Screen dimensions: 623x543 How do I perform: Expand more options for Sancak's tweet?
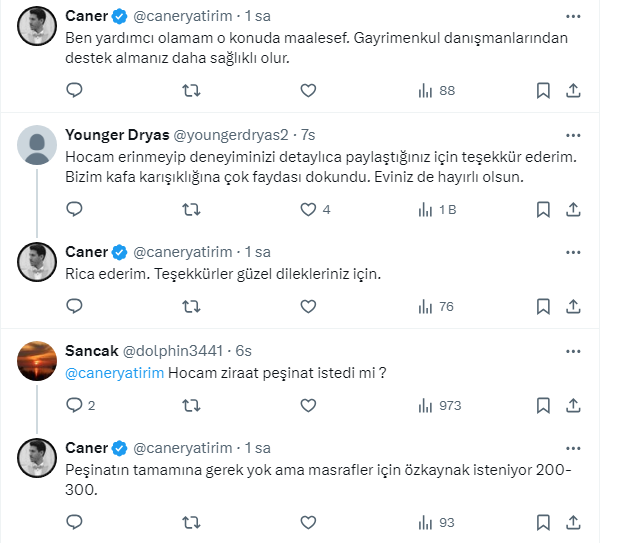tap(573, 350)
